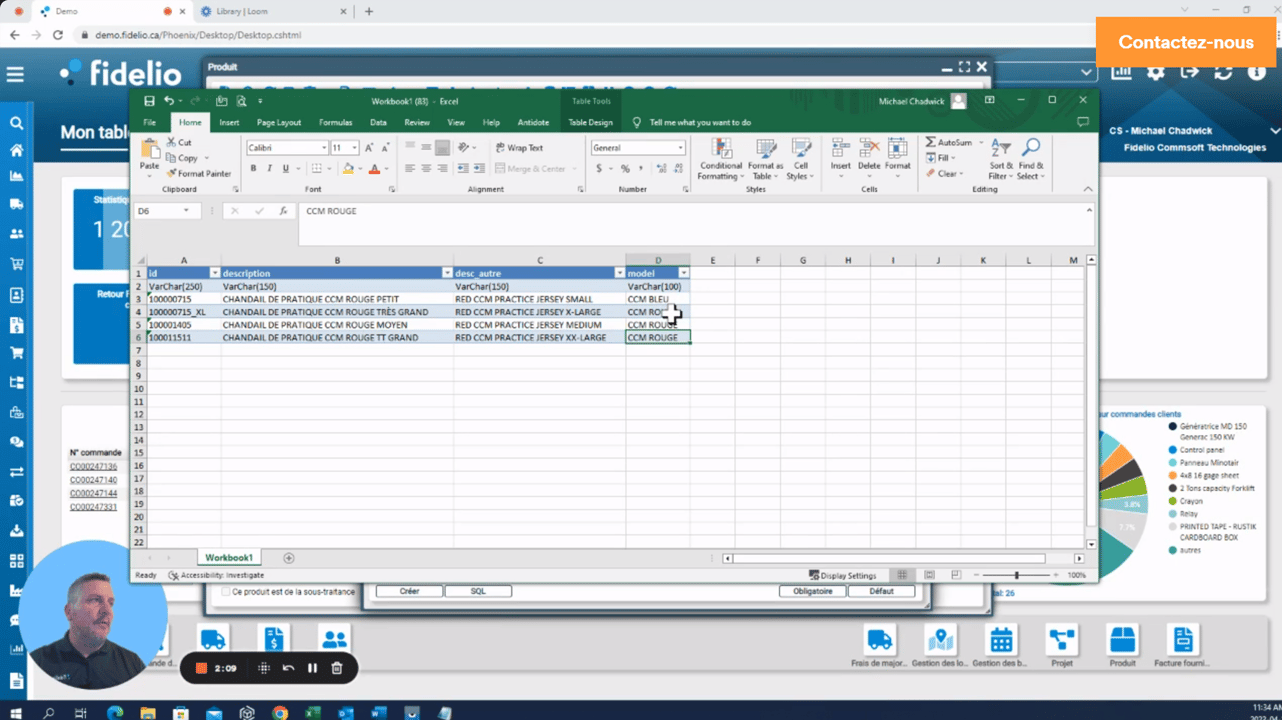Click the Défaut button in Produit window

[x=881, y=591]
